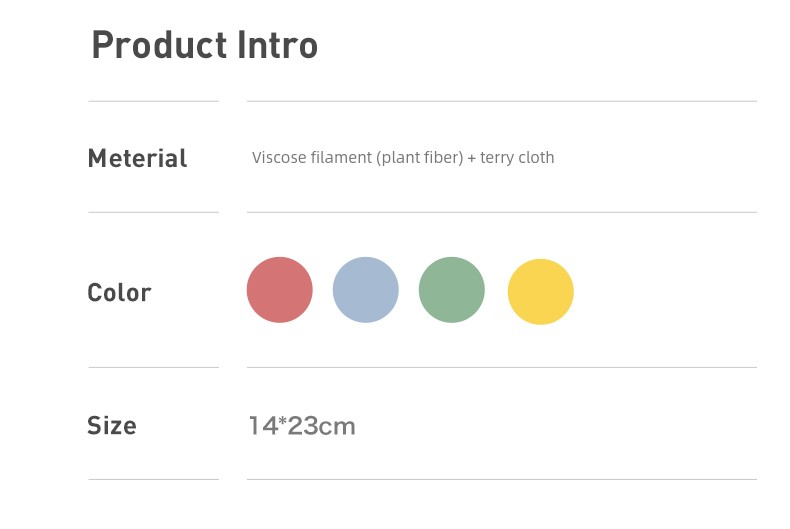The image size is (790, 529).
Task: Click the word cloth in material text
Action: point(536,158)
